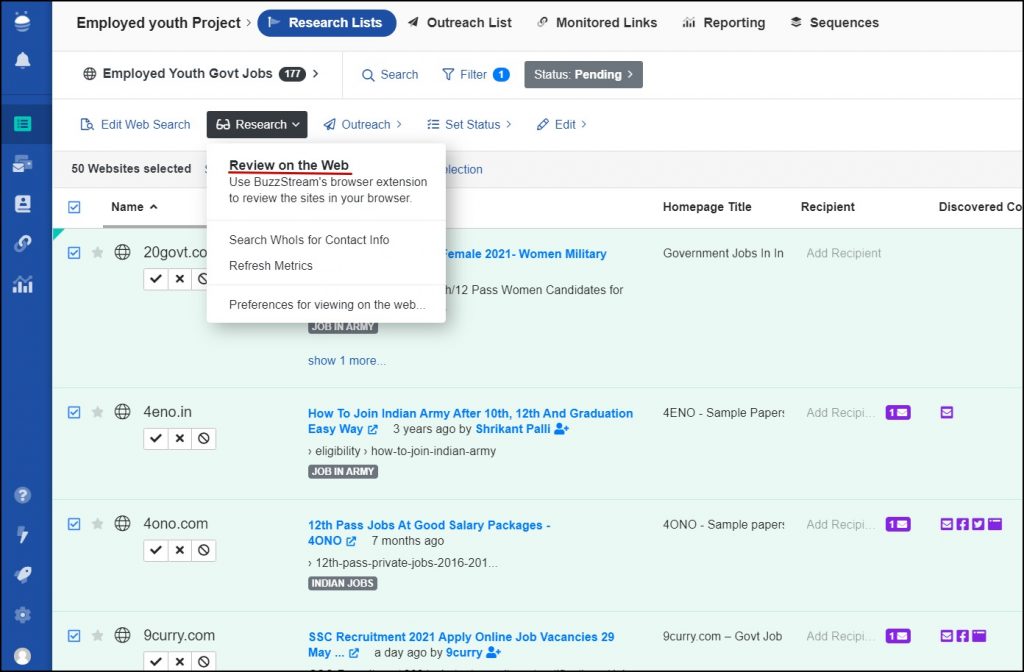The image size is (1024, 672).
Task: Click Edit Web Search
Action: 135,124
